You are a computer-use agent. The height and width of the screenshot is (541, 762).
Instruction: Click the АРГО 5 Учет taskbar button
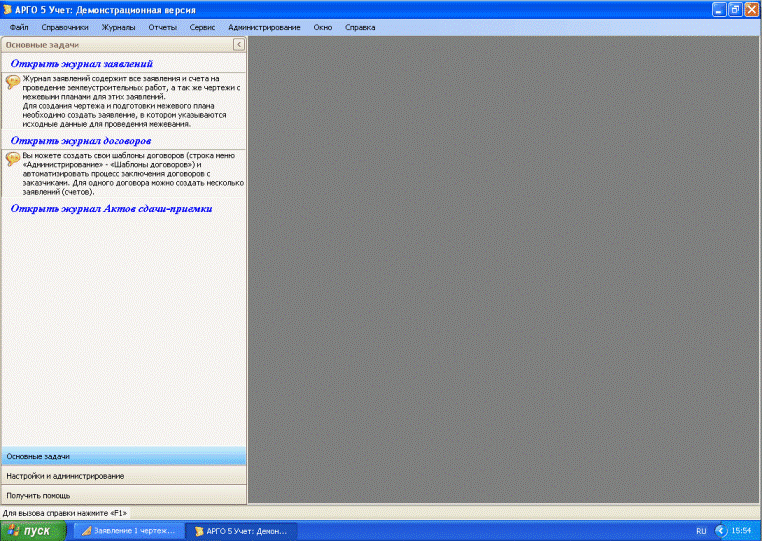pyautogui.click(x=240, y=530)
